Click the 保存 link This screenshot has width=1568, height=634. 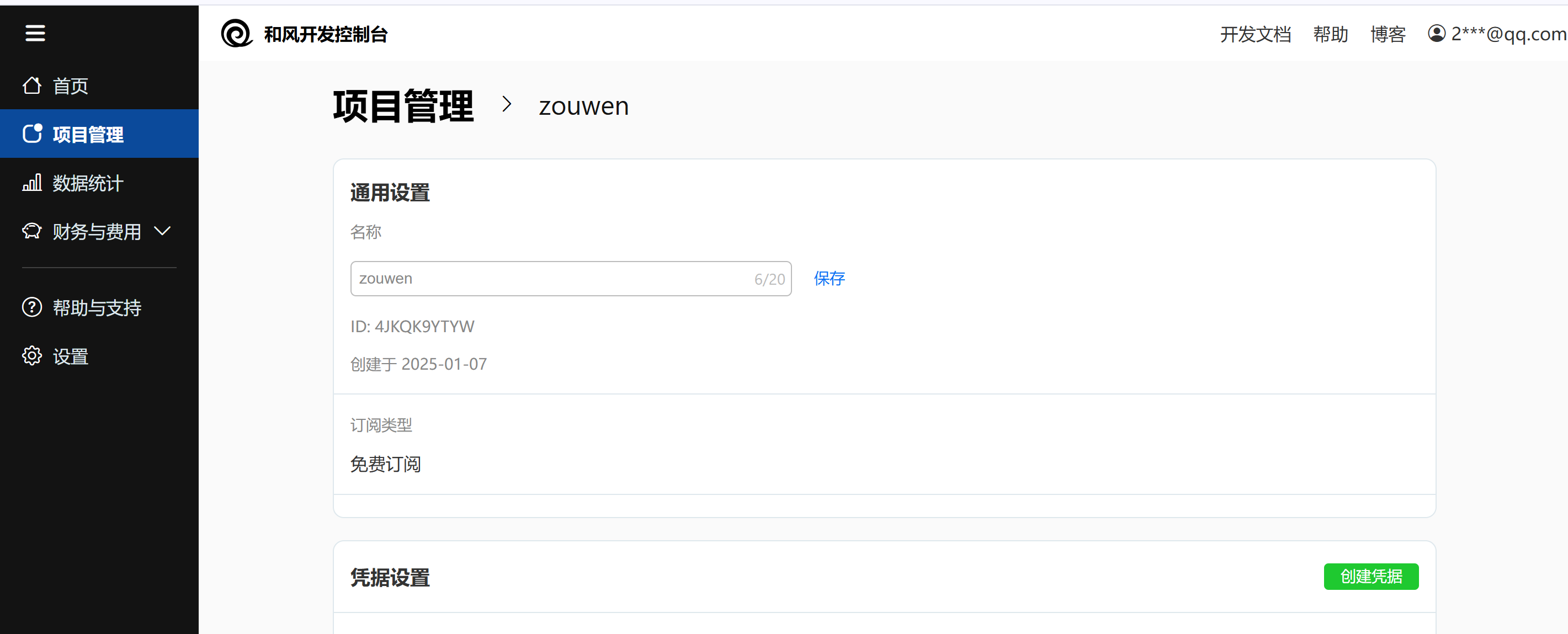(829, 279)
